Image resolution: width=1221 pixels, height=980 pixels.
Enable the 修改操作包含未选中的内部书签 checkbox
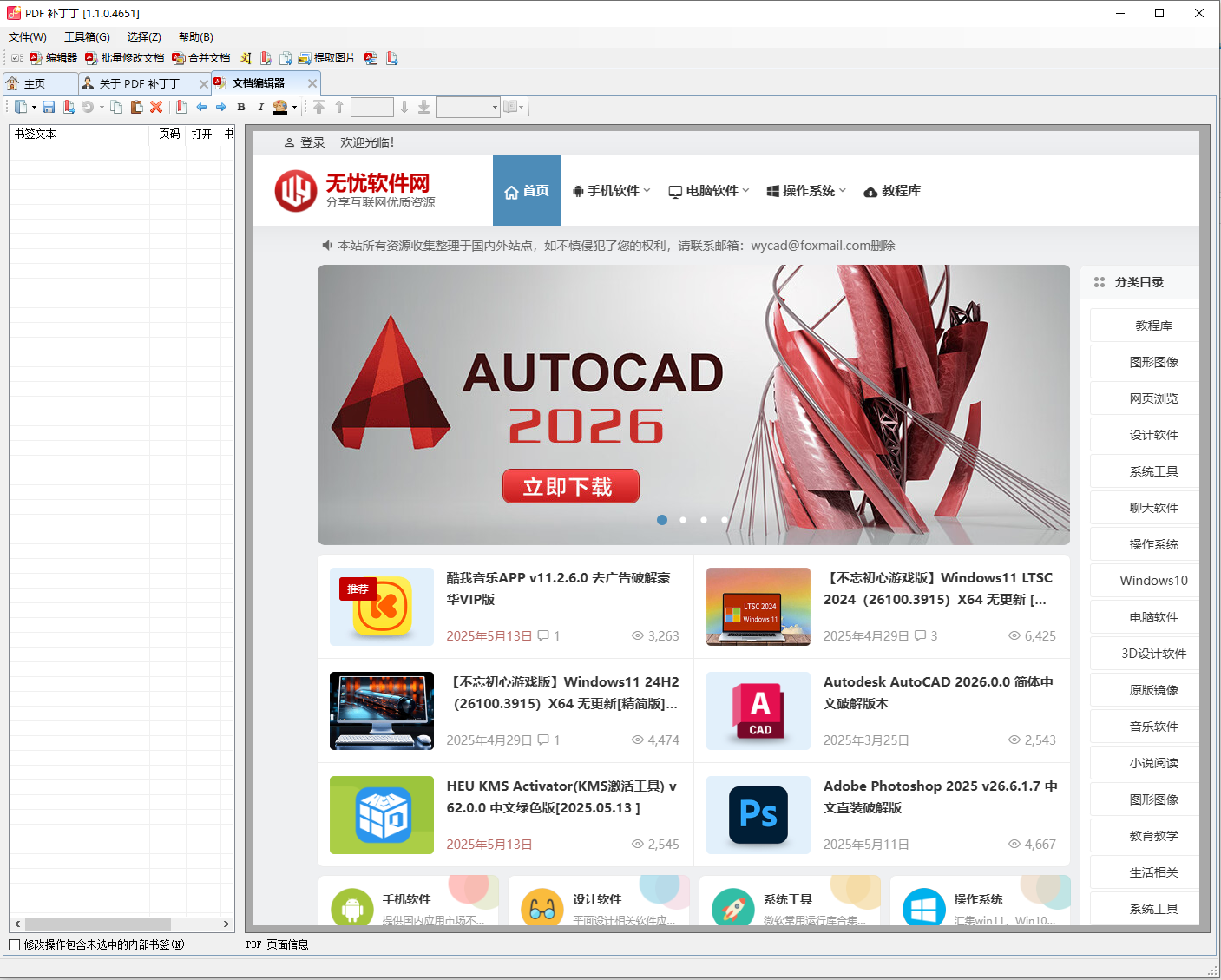point(15,944)
